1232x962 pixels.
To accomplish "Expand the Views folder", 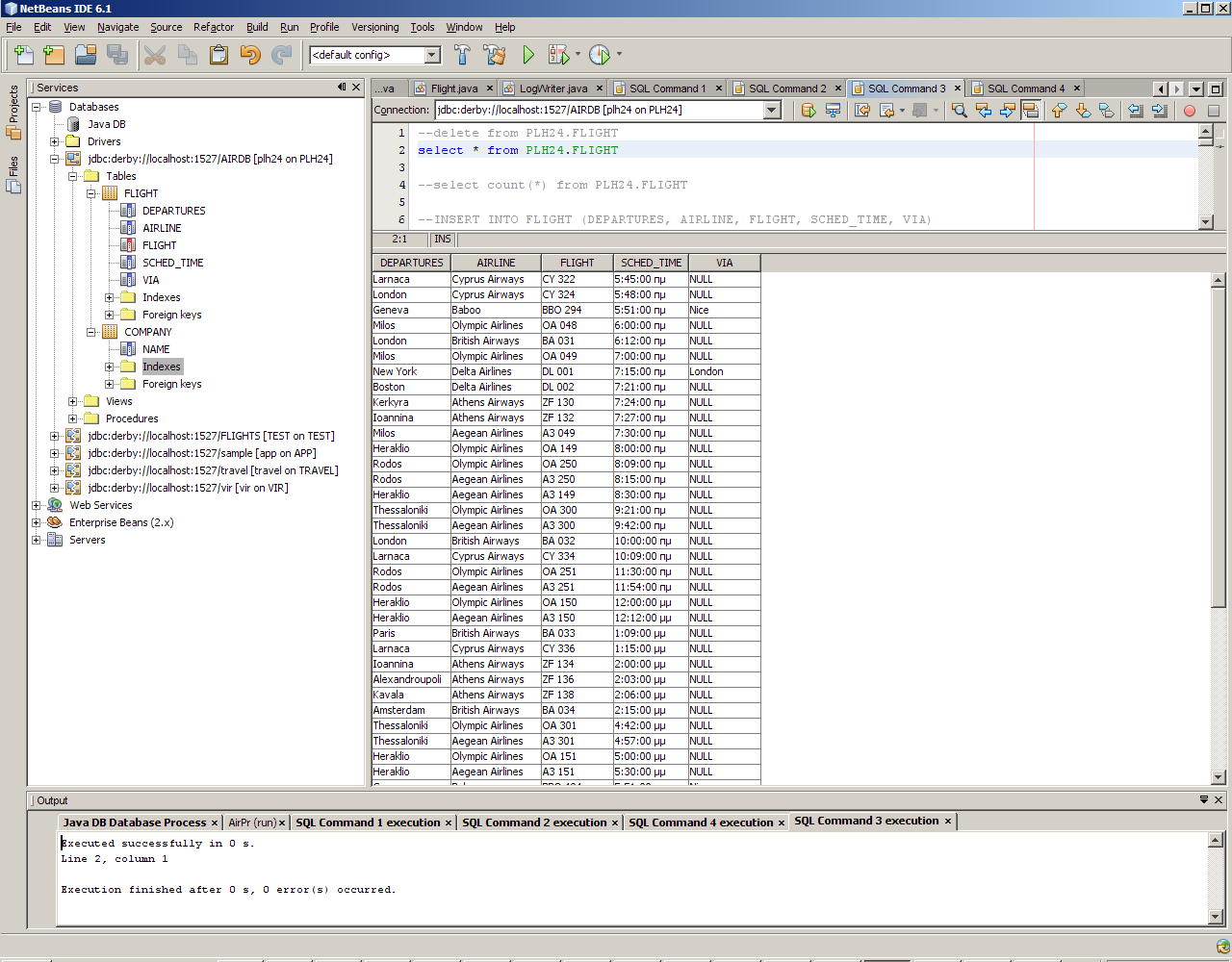I will [73, 401].
